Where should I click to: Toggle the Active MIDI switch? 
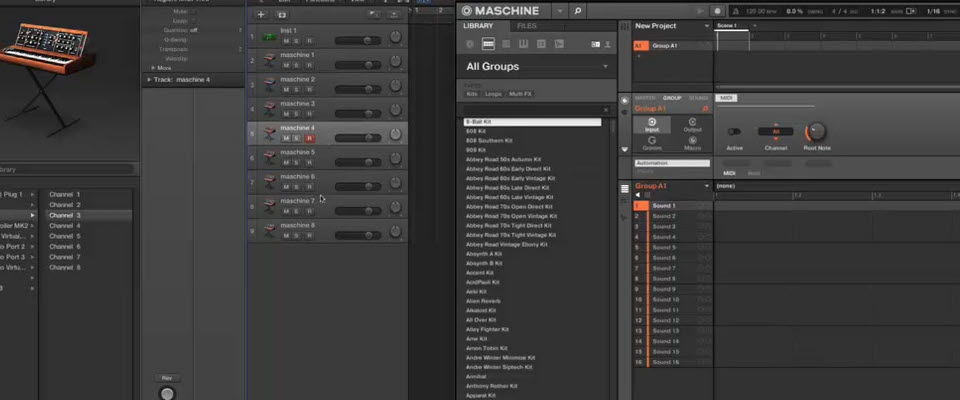tap(733, 132)
